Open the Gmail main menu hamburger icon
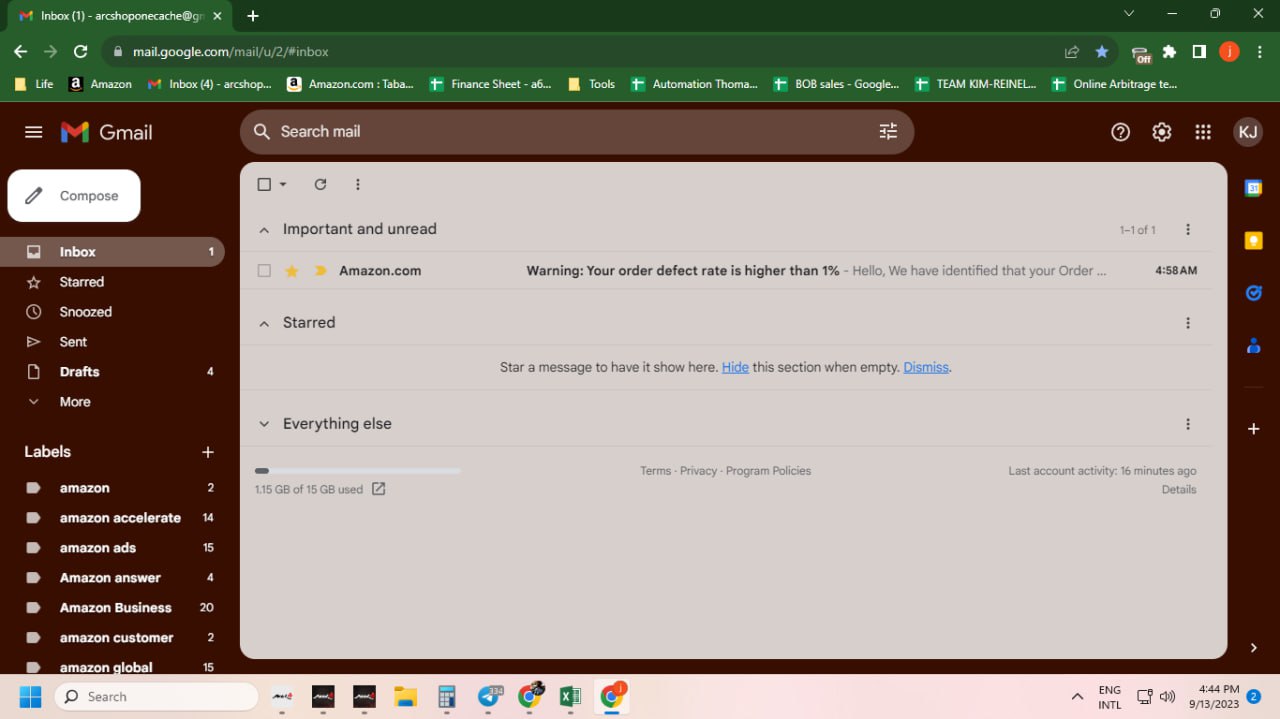This screenshot has height=719, width=1280. [x=34, y=132]
